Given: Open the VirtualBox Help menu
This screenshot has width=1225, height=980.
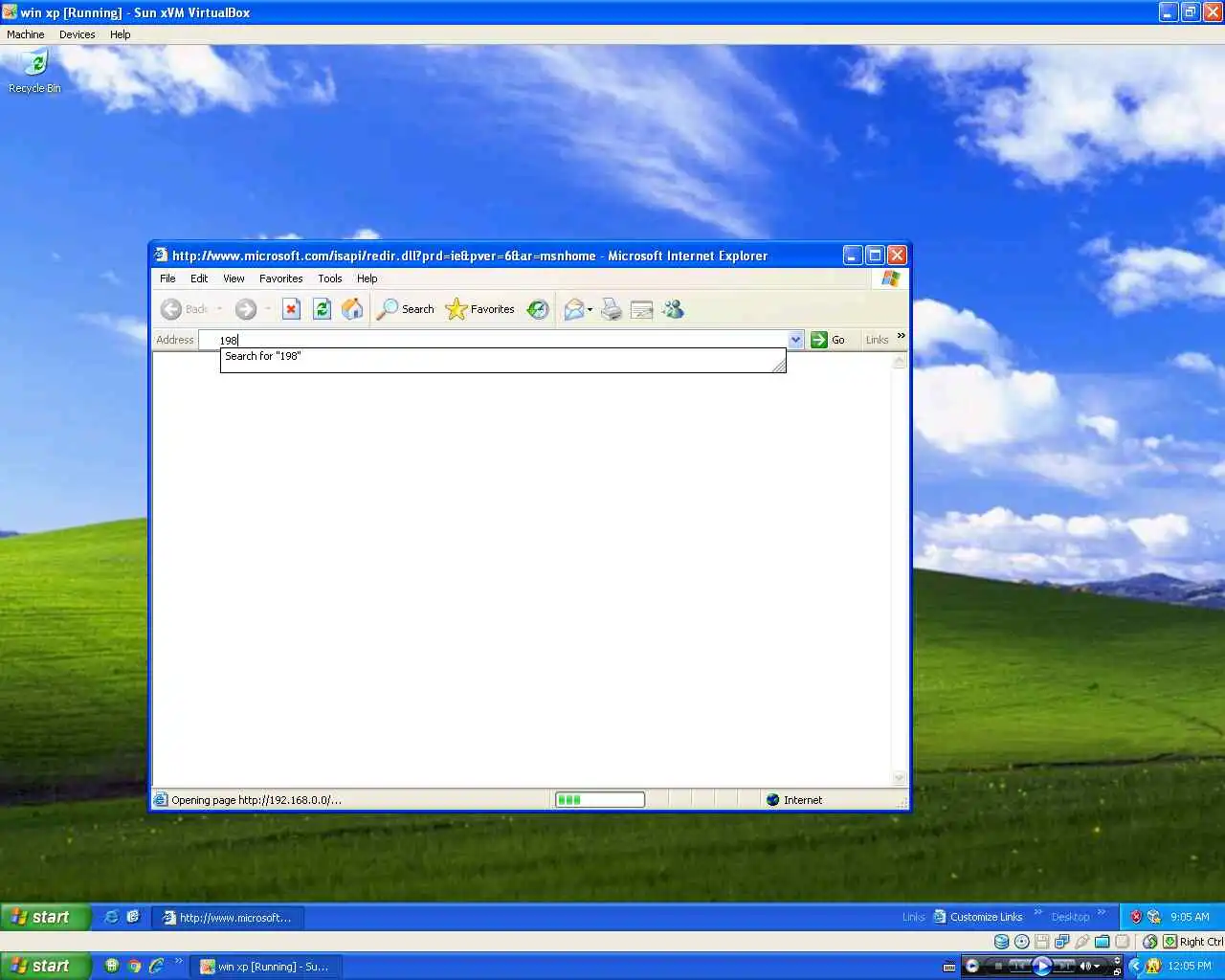Looking at the screenshot, I should coord(120,34).
